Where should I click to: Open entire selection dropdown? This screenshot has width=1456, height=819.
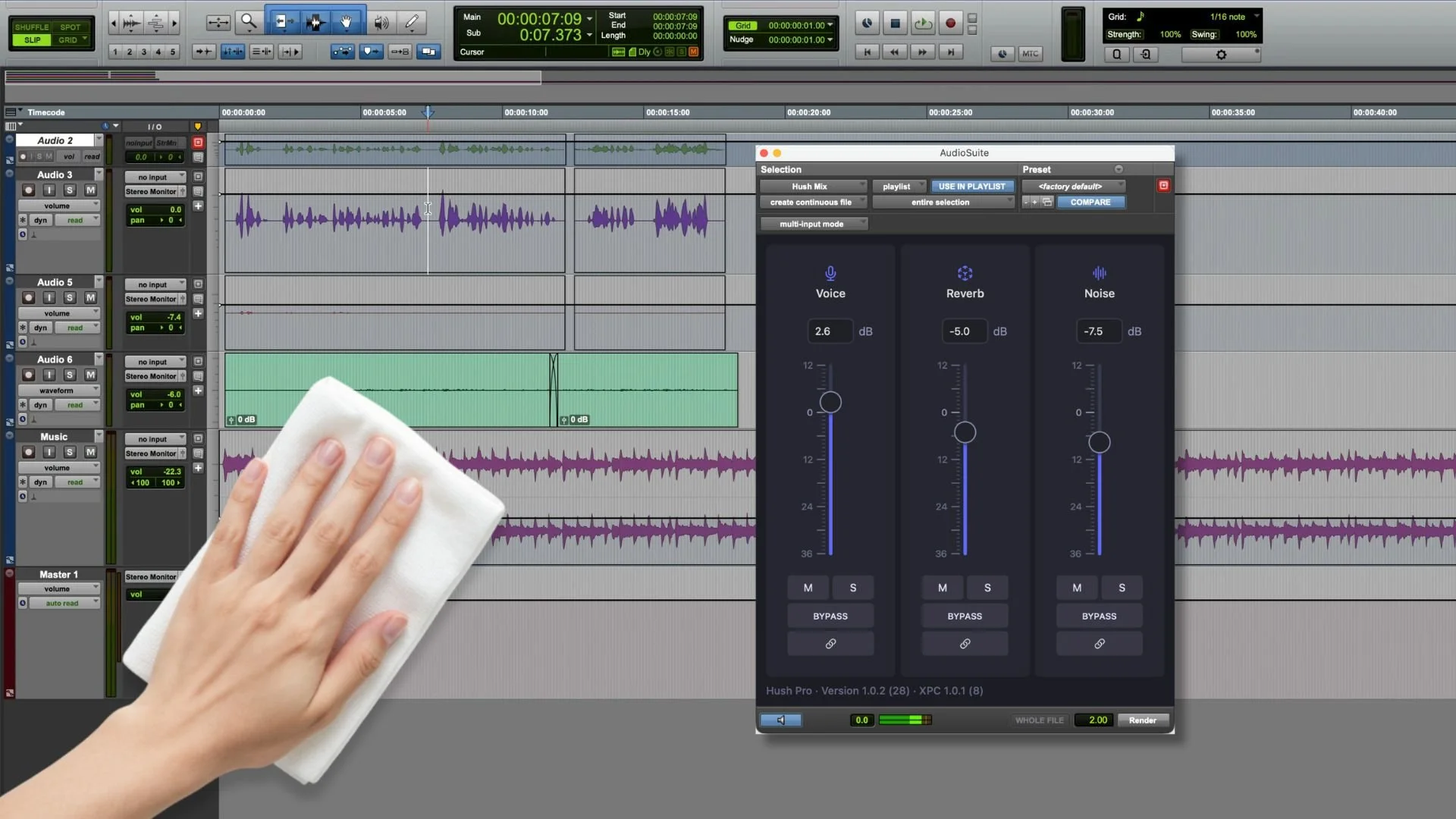click(943, 202)
